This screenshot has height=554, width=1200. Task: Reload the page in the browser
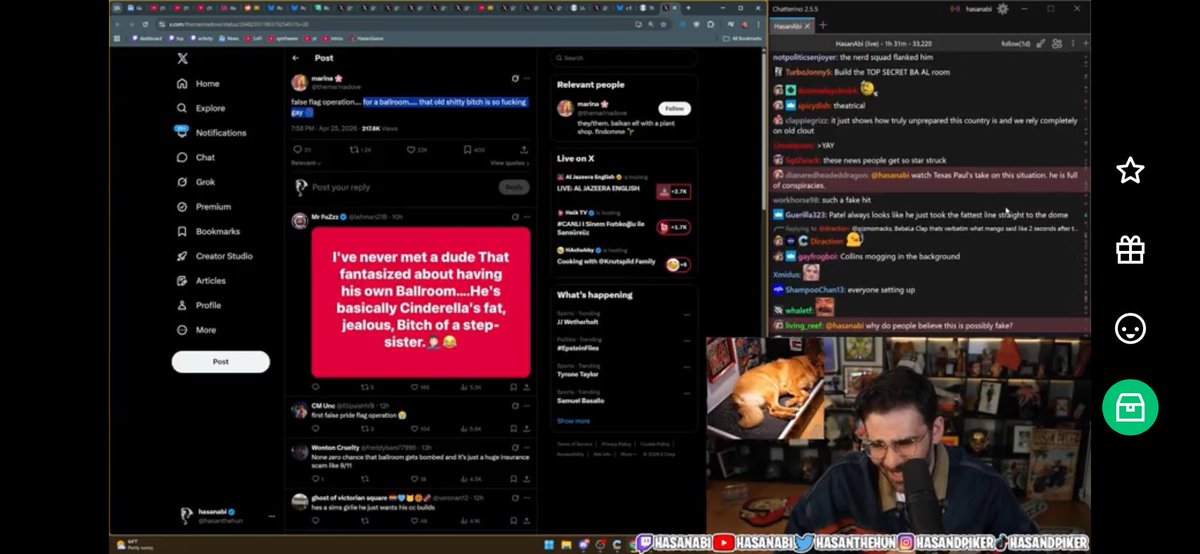[x=146, y=23]
